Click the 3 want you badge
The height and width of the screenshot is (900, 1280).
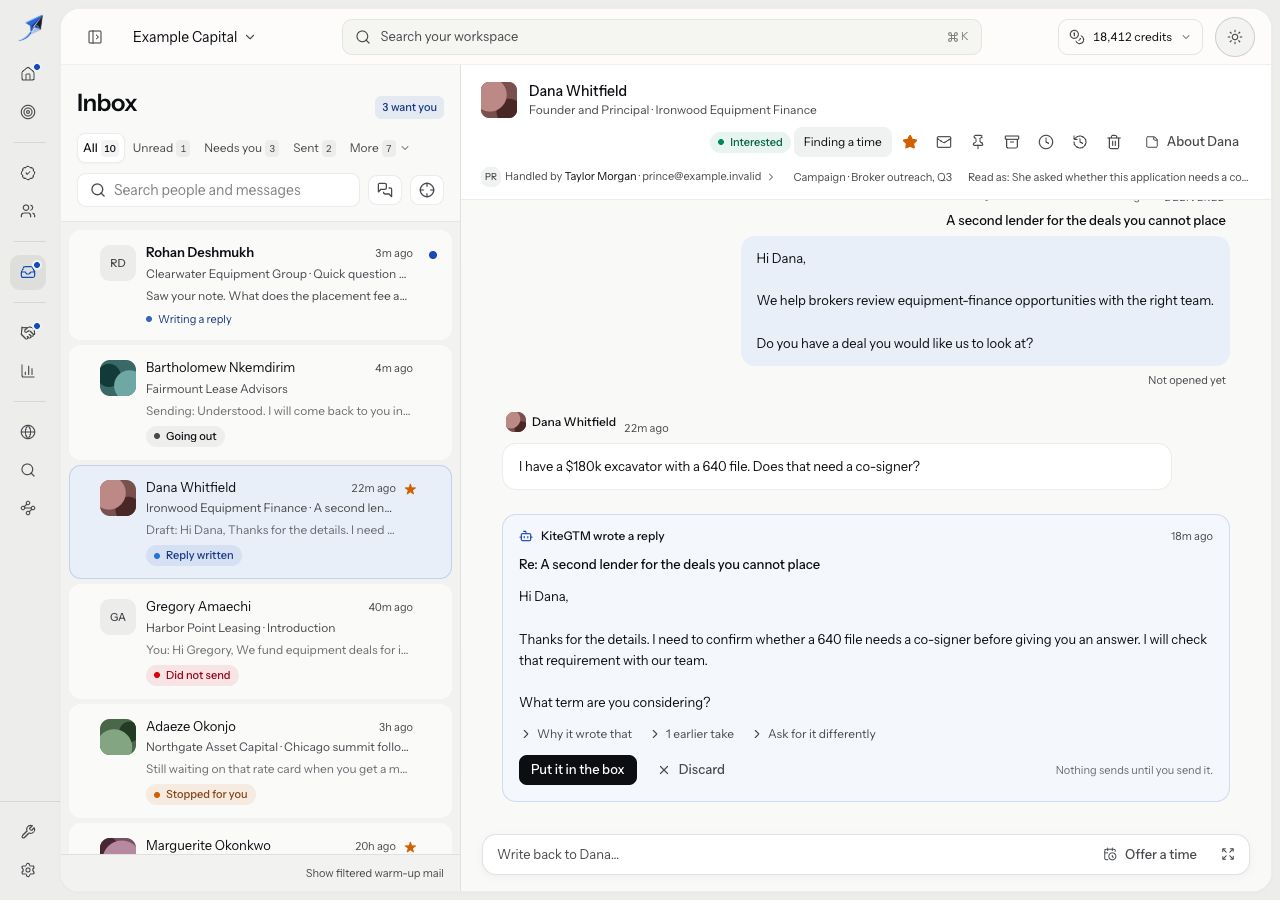pos(410,107)
